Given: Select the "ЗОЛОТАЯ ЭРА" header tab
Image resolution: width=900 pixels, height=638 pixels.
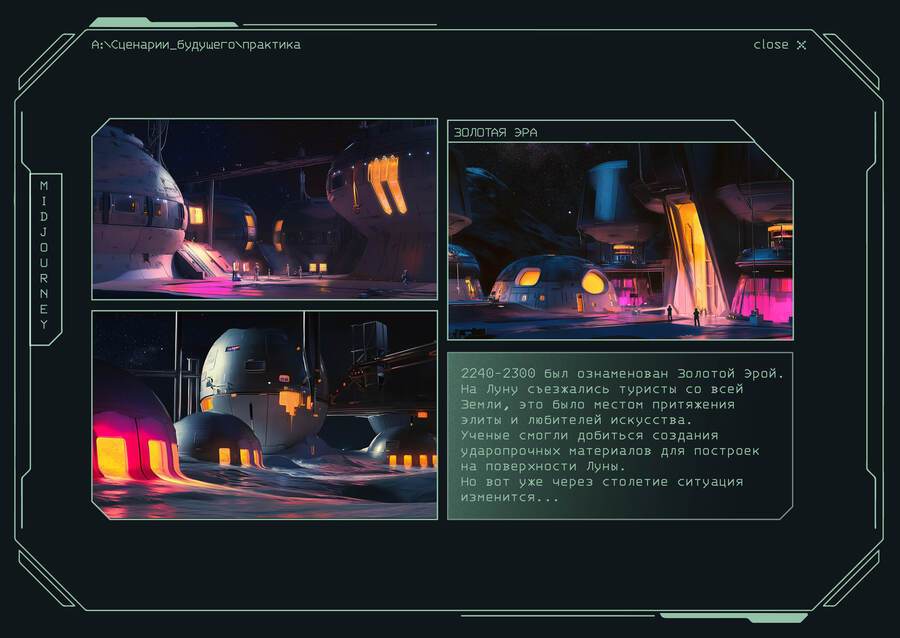Looking at the screenshot, I should (496, 132).
